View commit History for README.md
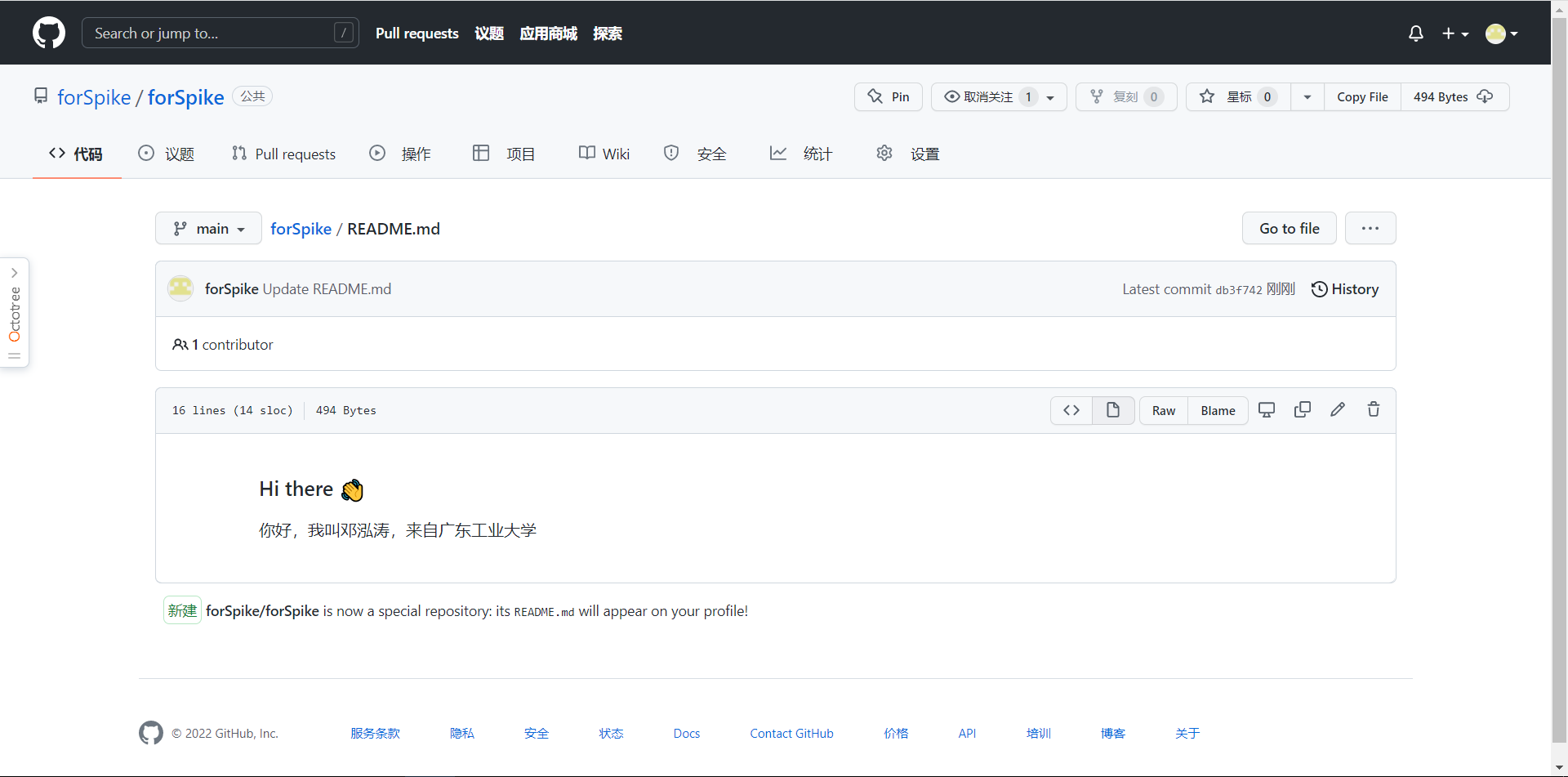Image resolution: width=1568 pixels, height=777 pixels. point(1345,288)
